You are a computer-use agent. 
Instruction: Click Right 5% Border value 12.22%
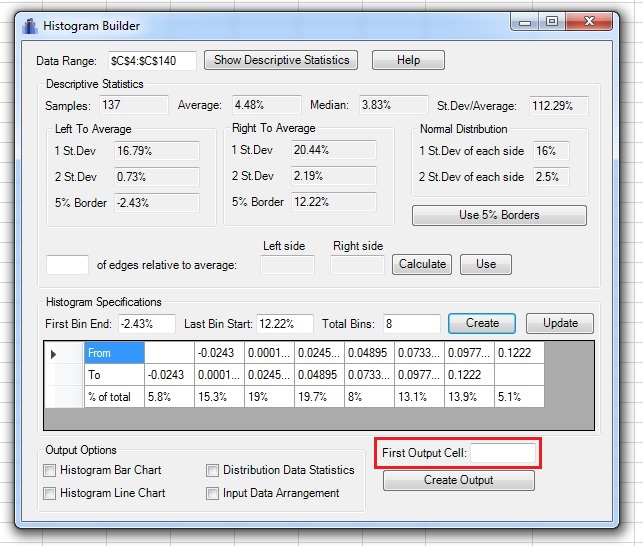[x=334, y=202]
